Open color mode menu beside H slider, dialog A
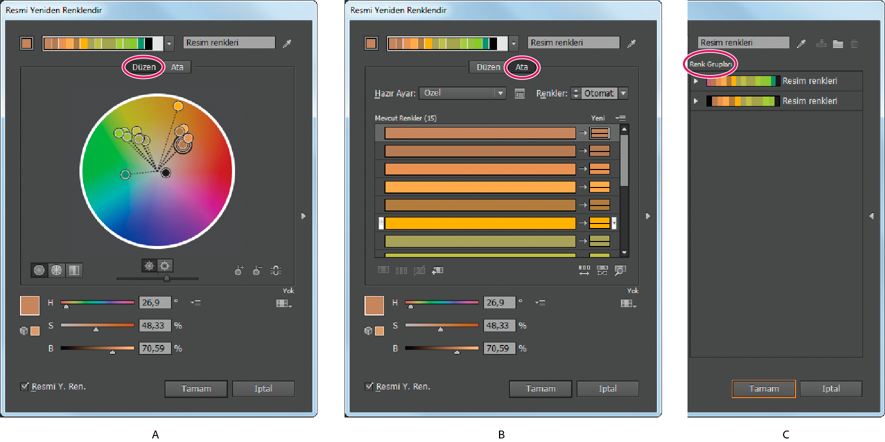 196,303
